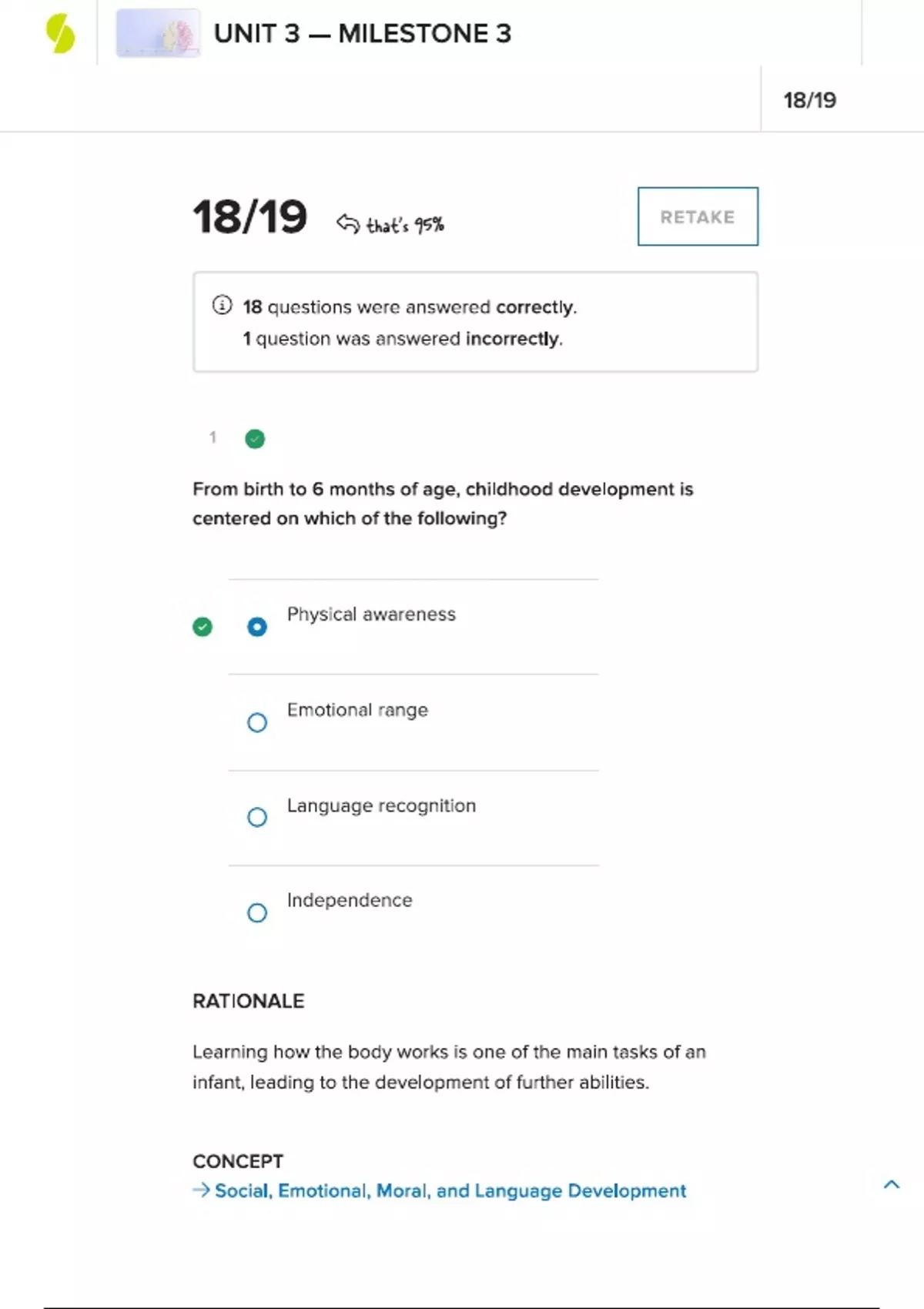The image size is (924, 1309).
Task: Select the Independence radio button
Action: pos(257,912)
